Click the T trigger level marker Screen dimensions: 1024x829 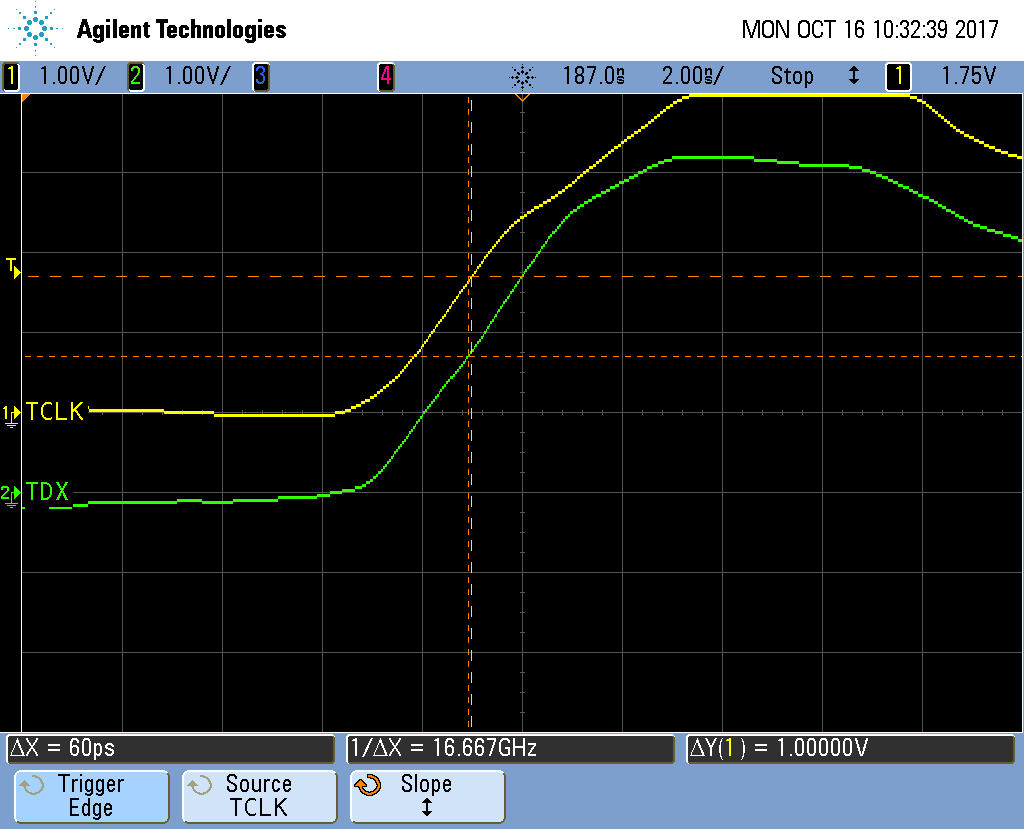(12, 267)
